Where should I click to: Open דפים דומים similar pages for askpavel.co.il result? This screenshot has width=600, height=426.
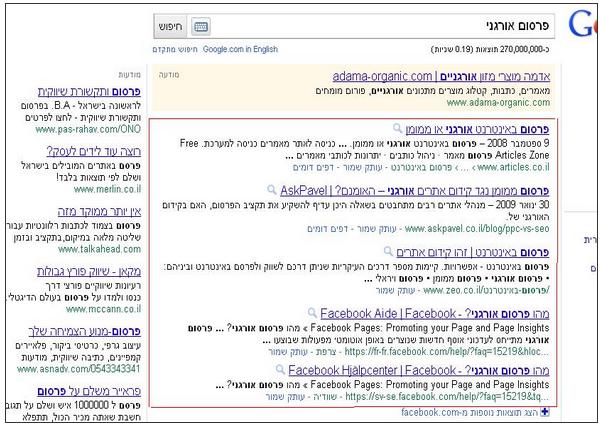tap(327, 229)
